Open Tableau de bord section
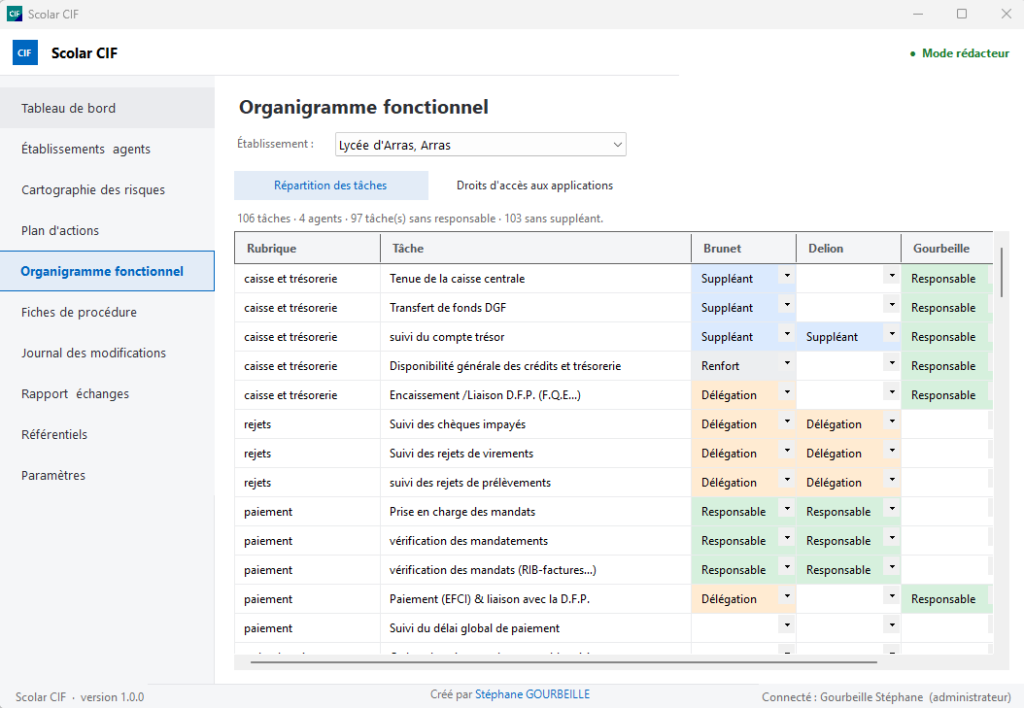This screenshot has width=1024, height=708. point(107,108)
